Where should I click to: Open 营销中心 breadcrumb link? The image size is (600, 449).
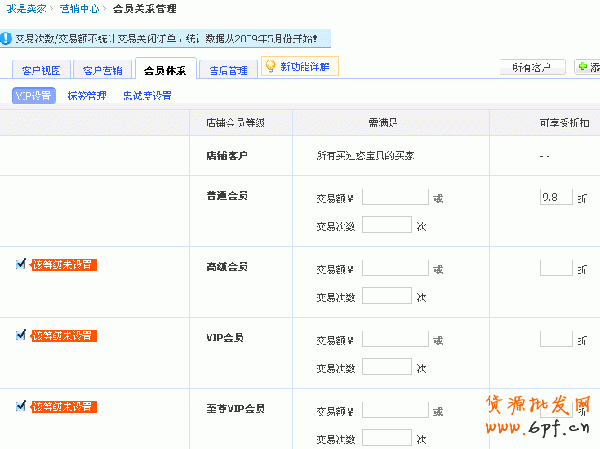(78, 9)
